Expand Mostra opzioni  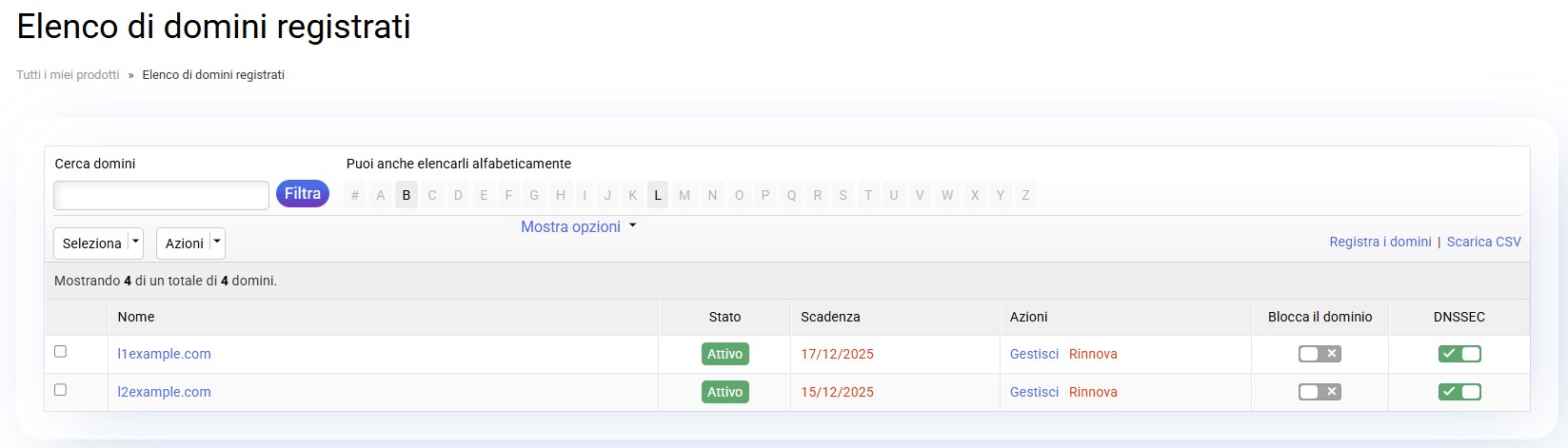pyautogui.click(x=578, y=226)
